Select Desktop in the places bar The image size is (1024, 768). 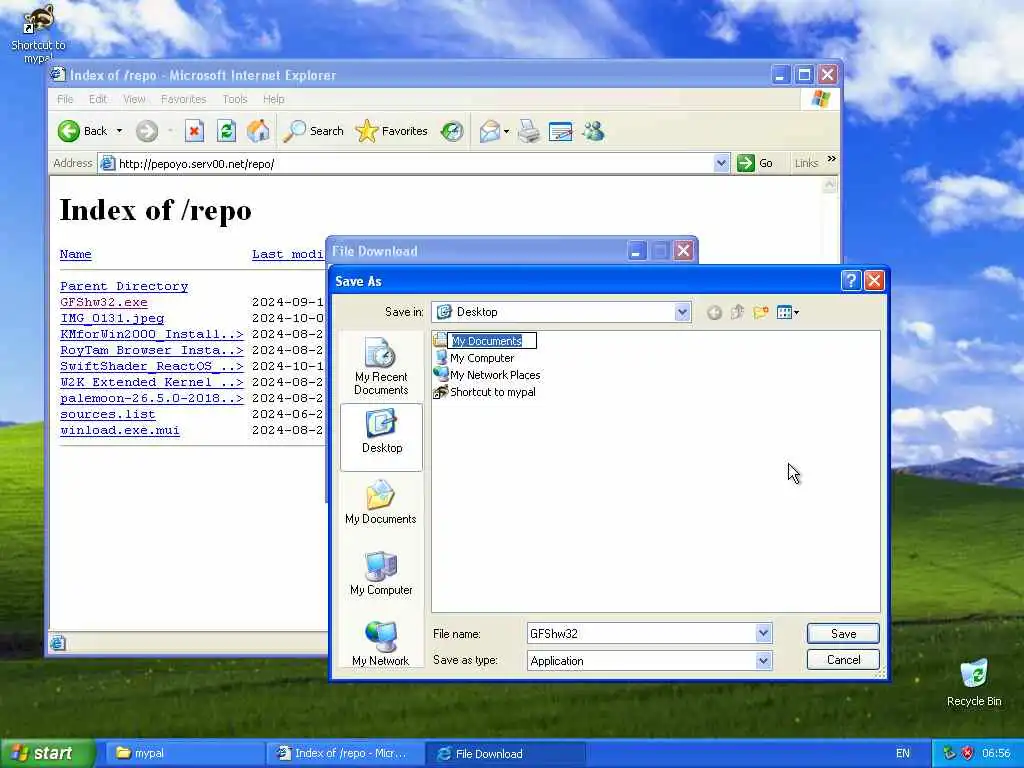(381, 437)
